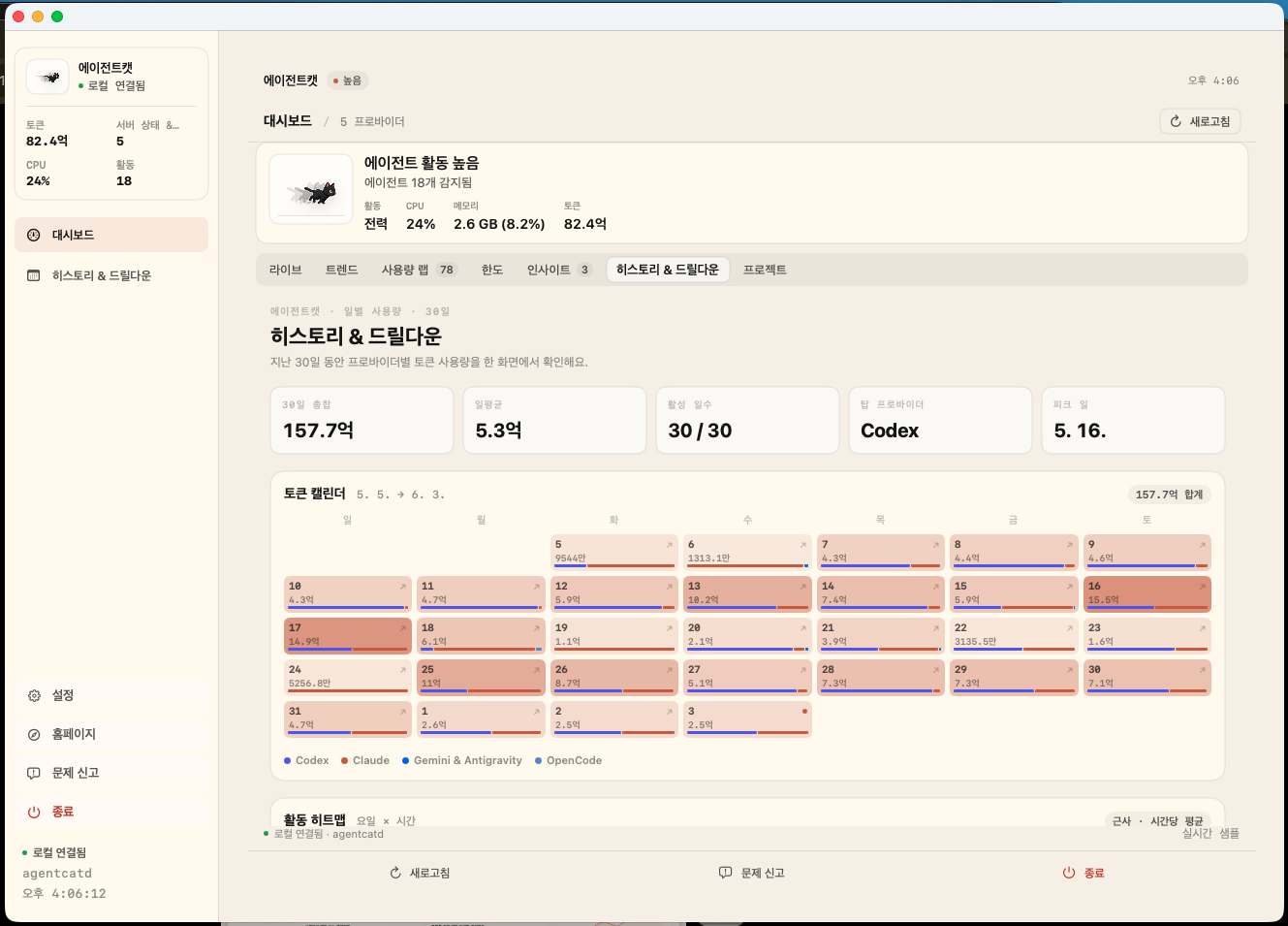Switch to the 라이브 tab

point(286,270)
